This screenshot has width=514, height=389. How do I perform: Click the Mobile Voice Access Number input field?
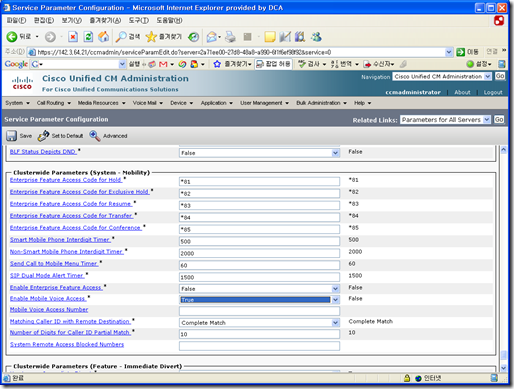(259, 311)
